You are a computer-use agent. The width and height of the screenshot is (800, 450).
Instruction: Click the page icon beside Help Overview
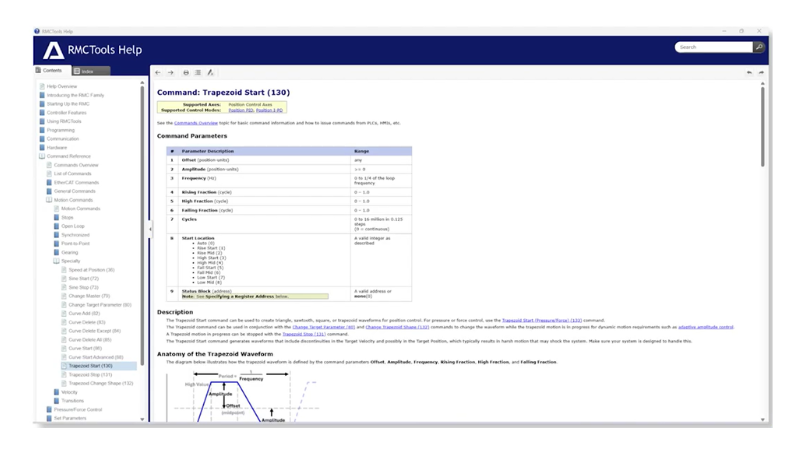(x=42, y=86)
